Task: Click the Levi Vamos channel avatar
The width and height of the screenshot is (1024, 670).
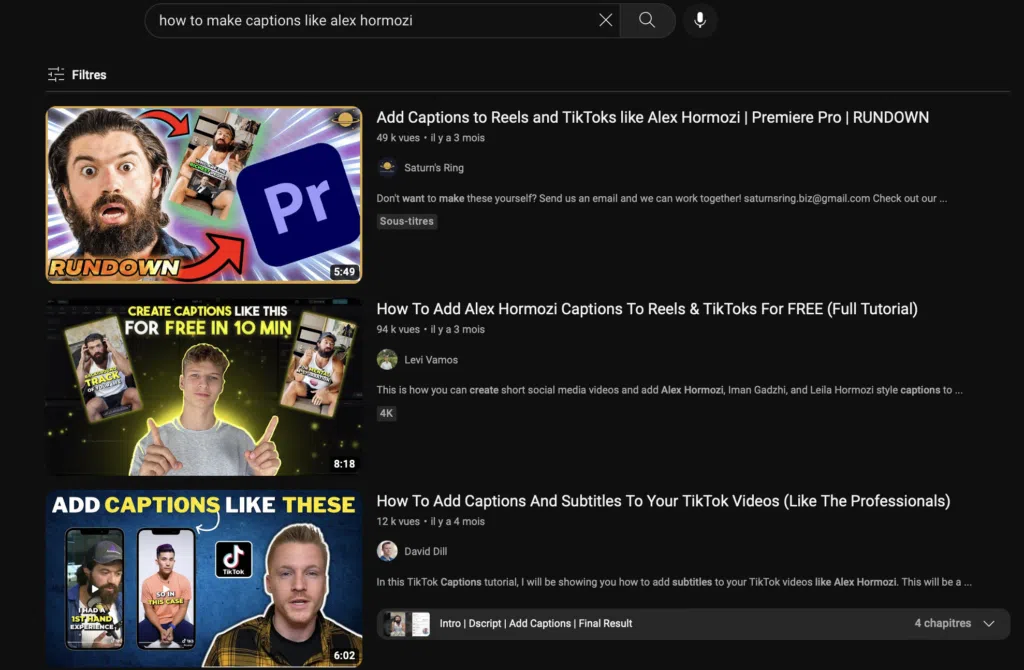Action: click(x=387, y=360)
